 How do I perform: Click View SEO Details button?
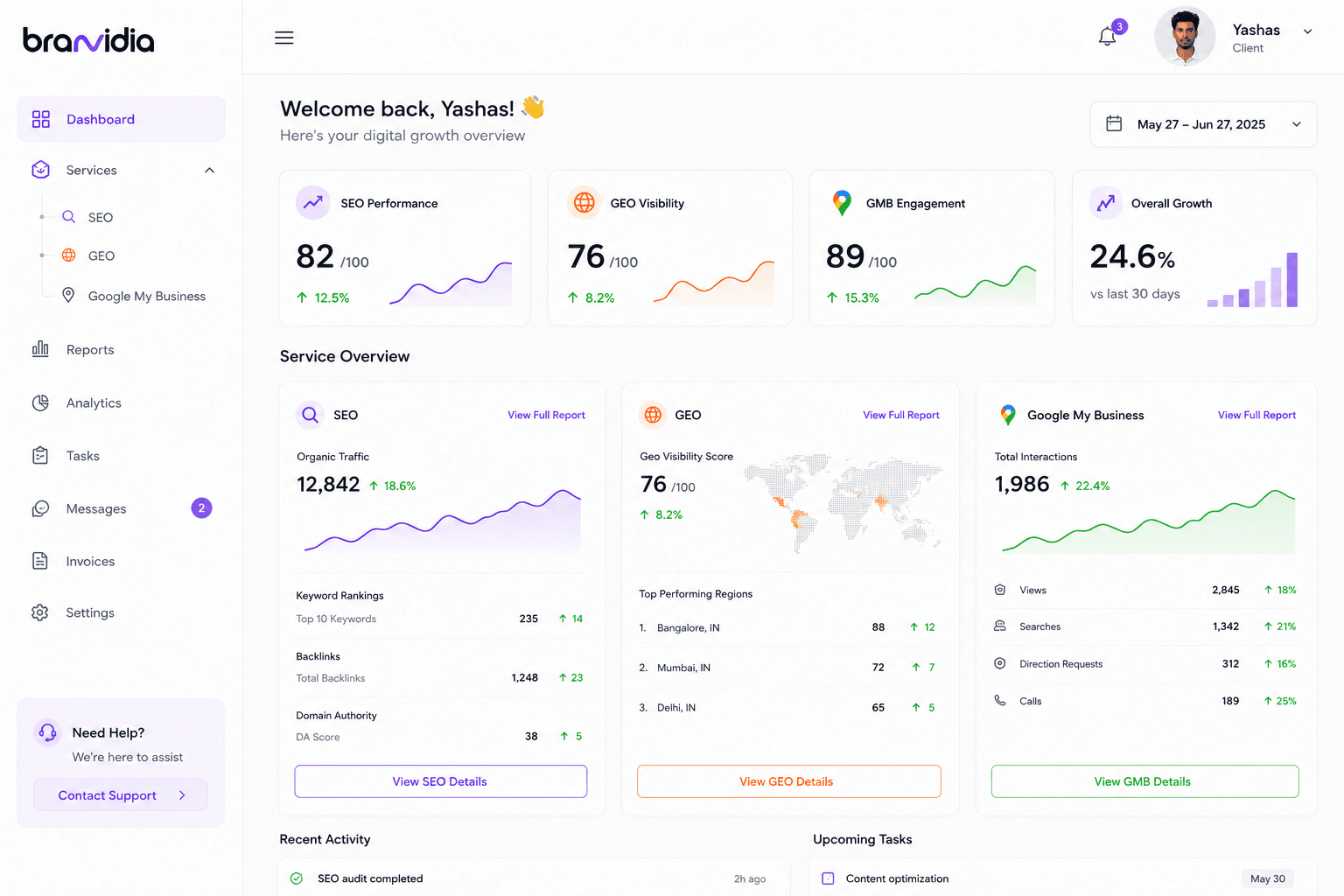[440, 781]
